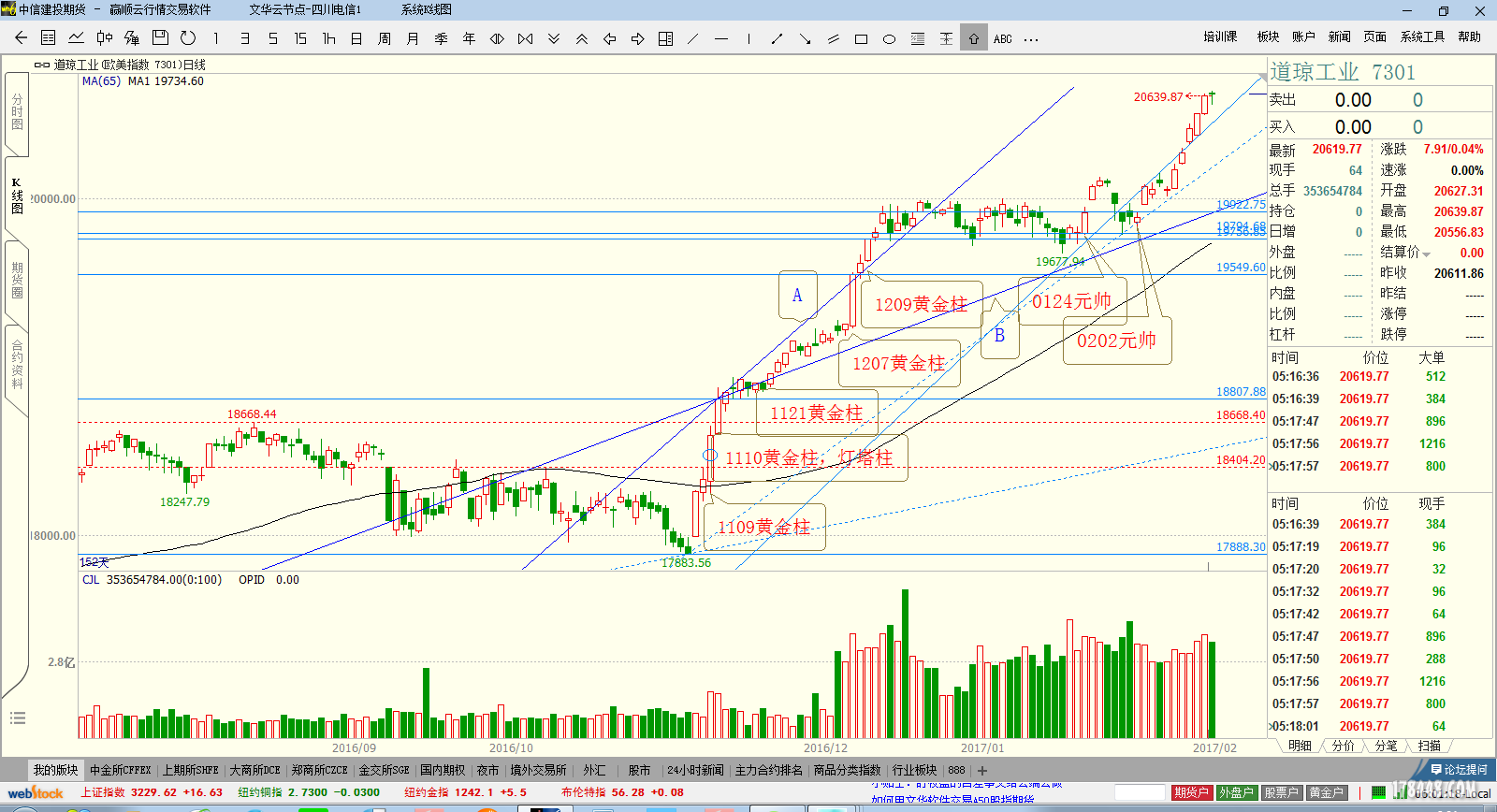Click the hollow left arrow icon
The width and height of the screenshot is (1497, 812).
click(x=609, y=38)
